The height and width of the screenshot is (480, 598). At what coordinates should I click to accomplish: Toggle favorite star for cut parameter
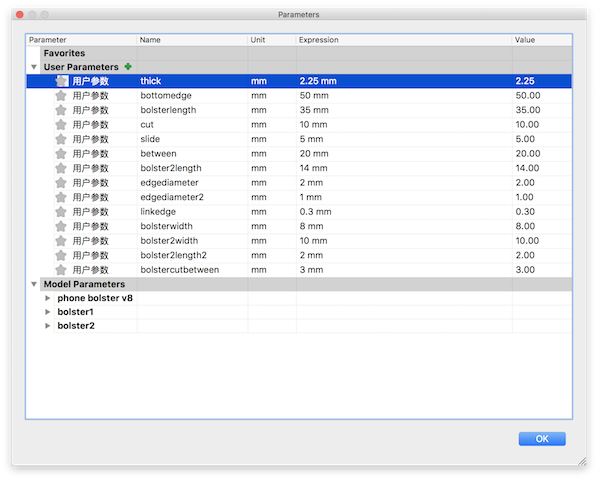[x=61, y=124]
